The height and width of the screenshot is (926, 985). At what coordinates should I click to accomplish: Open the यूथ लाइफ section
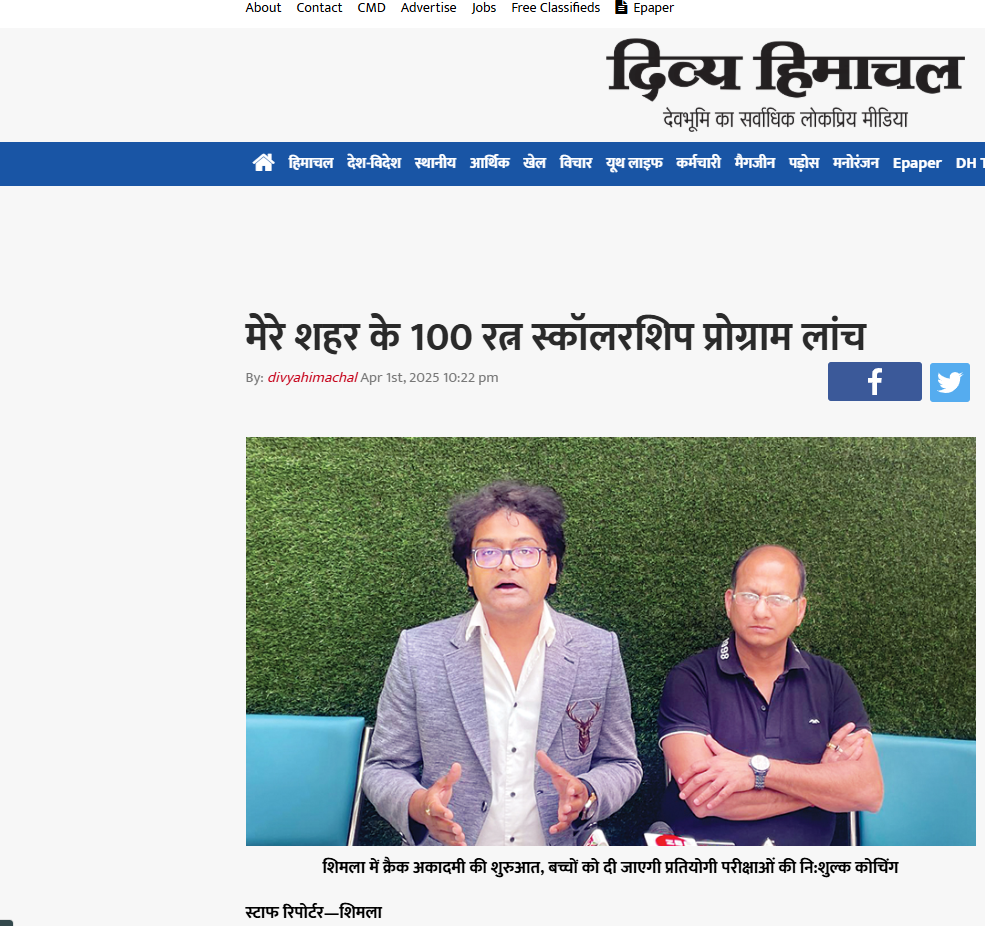coord(634,163)
